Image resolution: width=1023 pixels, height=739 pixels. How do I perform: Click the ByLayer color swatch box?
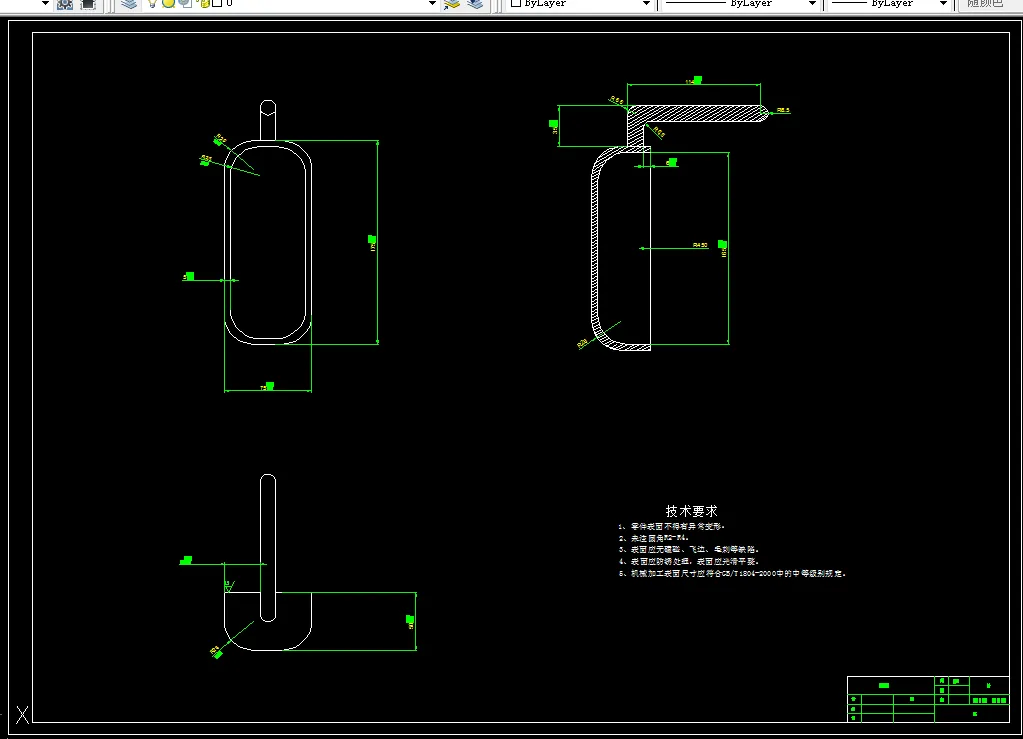pyautogui.click(x=516, y=3)
